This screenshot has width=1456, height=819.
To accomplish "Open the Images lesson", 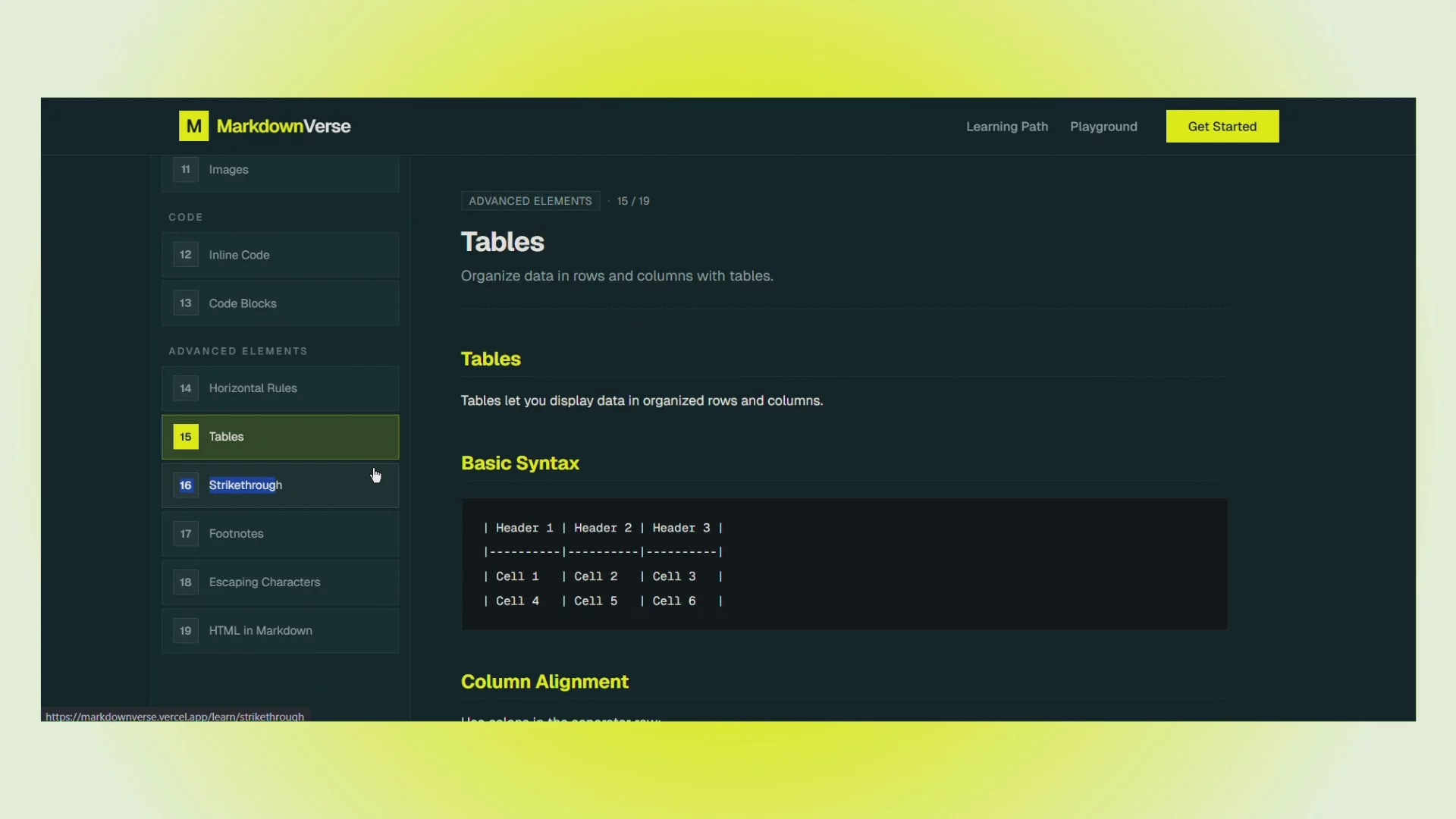I will tap(229, 170).
